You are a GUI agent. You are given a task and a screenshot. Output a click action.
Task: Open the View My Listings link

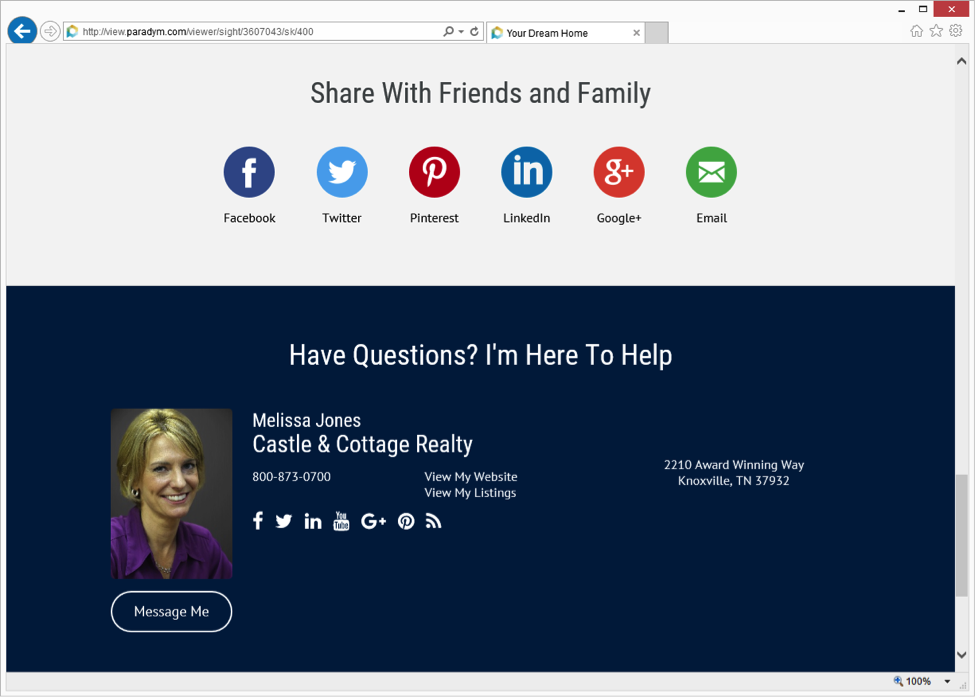pos(470,493)
